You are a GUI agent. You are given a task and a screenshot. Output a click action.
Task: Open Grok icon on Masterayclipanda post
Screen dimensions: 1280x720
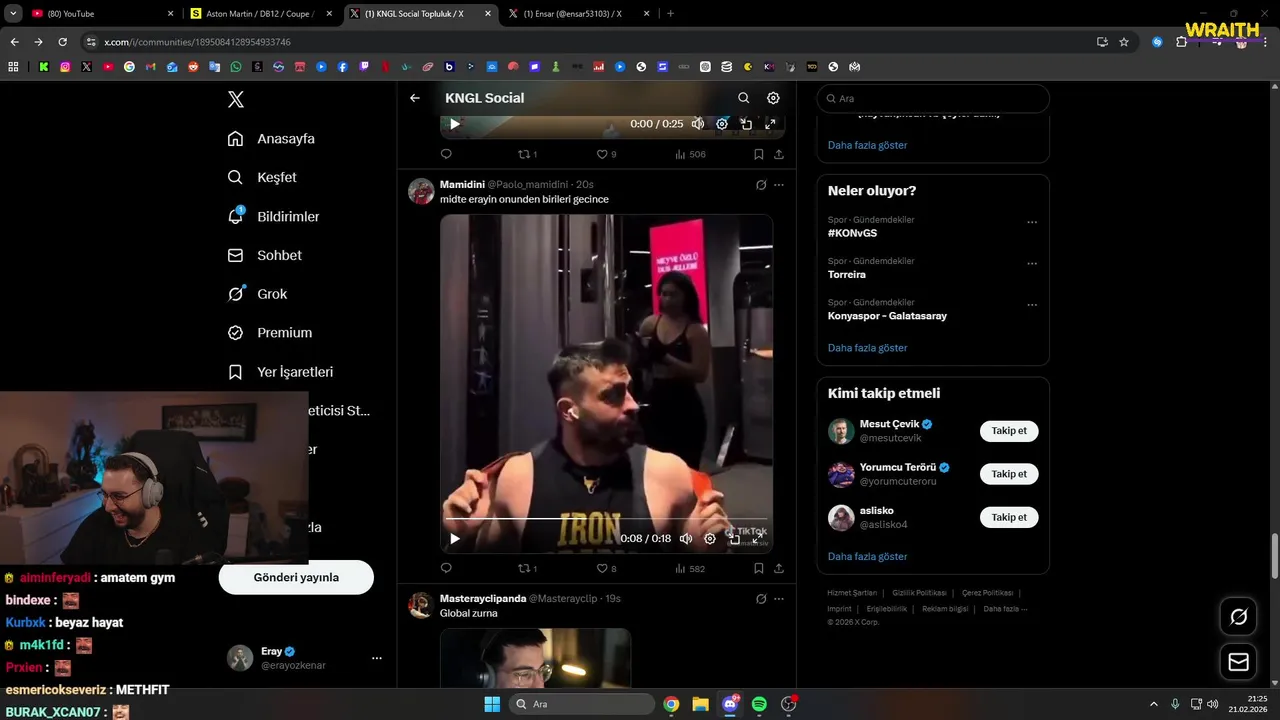[x=761, y=599]
